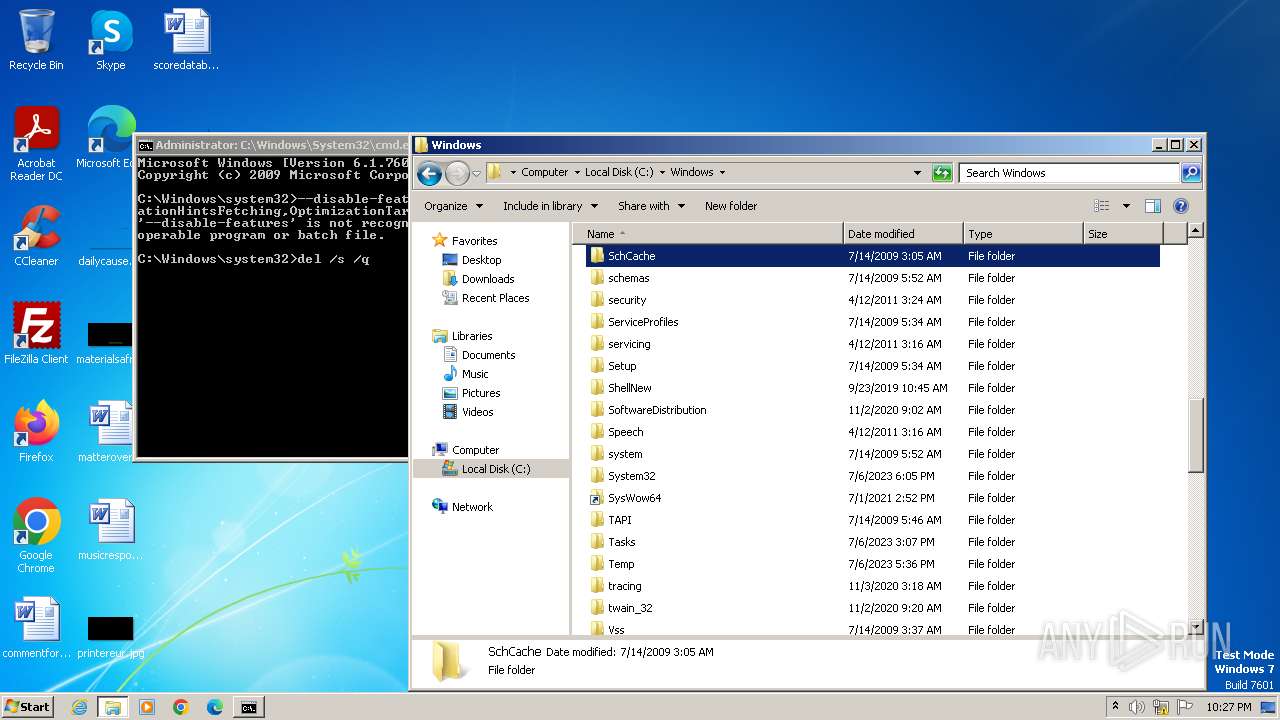Toggle the preview pane button
The height and width of the screenshot is (720, 1280).
coord(1152,206)
